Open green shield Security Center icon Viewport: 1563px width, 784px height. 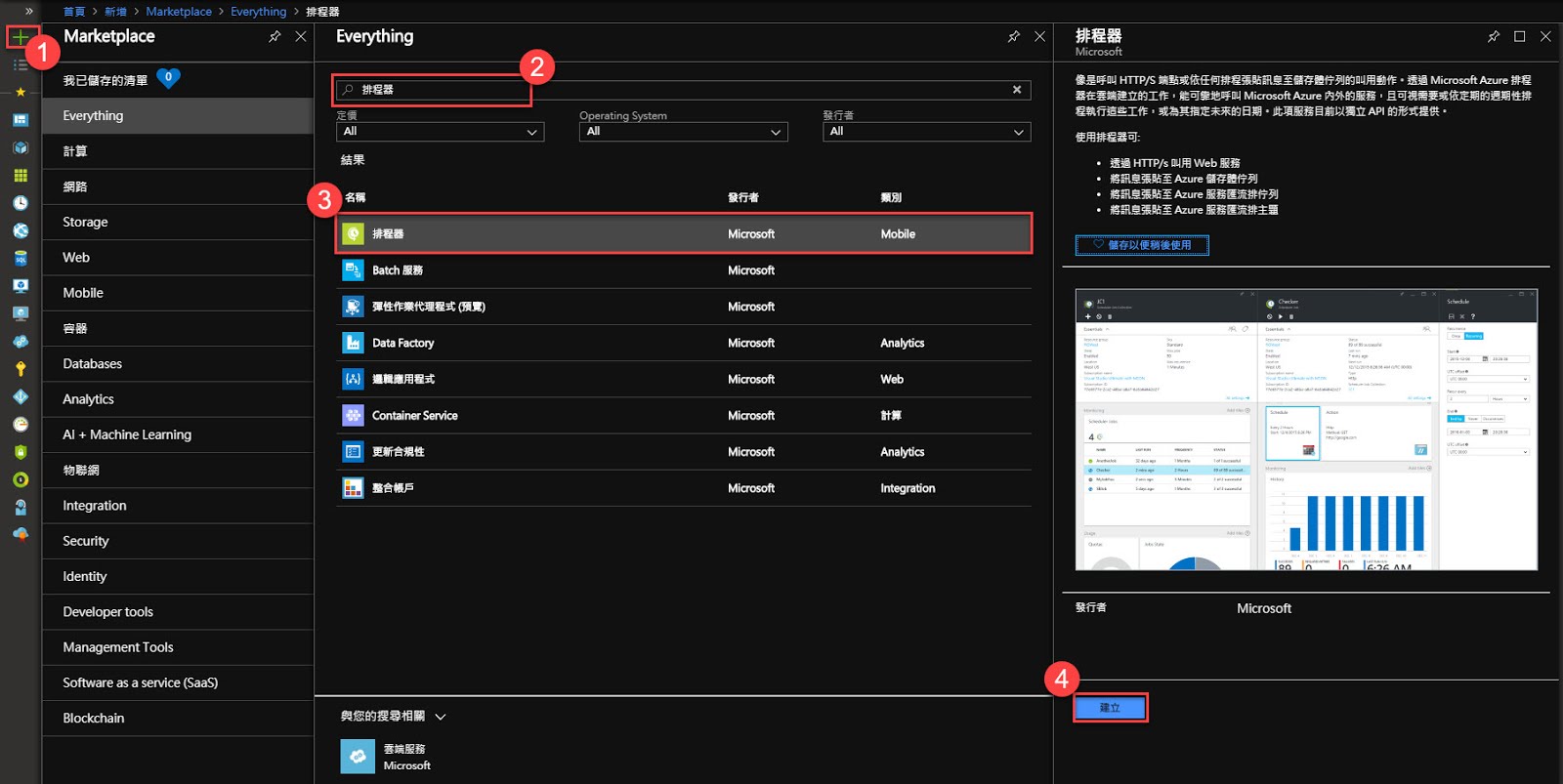click(x=20, y=452)
